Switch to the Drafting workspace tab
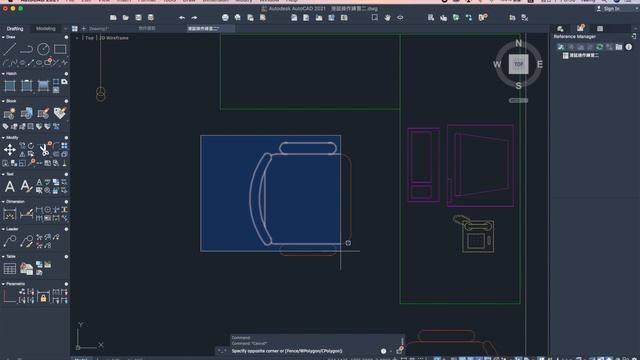This screenshot has height=360, width=640. coord(15,29)
